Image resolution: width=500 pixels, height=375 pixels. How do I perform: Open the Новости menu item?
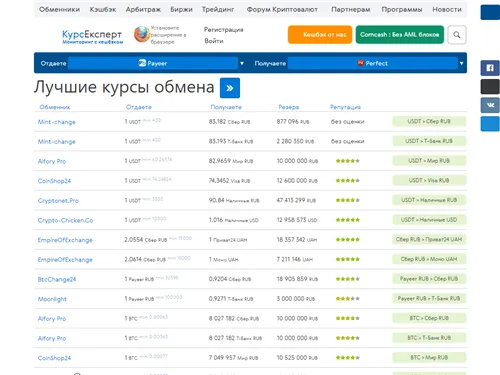point(447,9)
